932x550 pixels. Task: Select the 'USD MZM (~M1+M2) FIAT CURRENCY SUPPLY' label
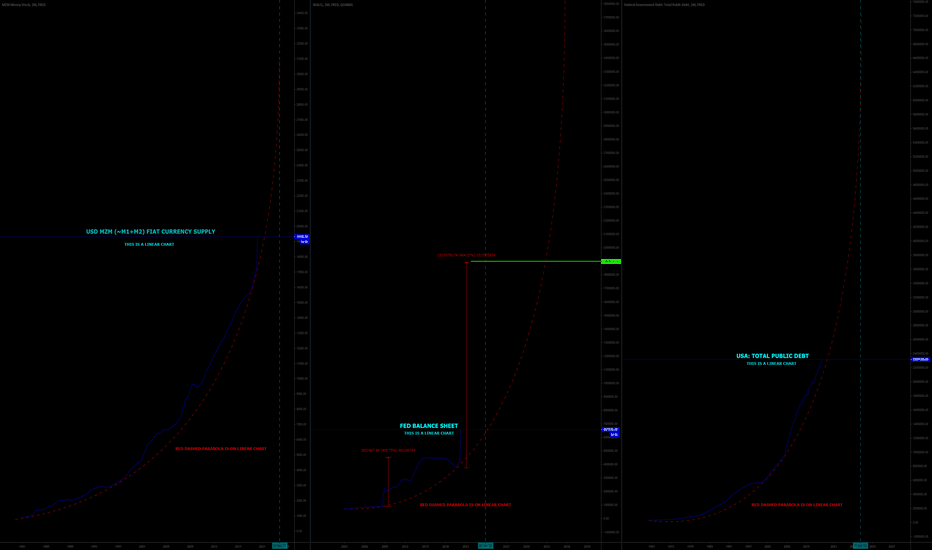click(150, 232)
